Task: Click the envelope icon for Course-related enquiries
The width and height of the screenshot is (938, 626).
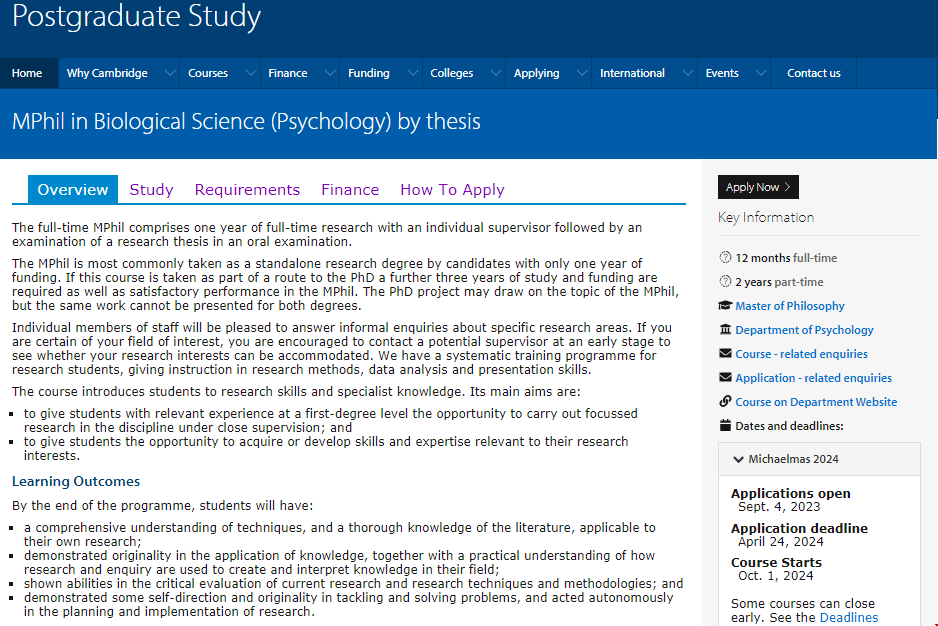Action: click(725, 354)
